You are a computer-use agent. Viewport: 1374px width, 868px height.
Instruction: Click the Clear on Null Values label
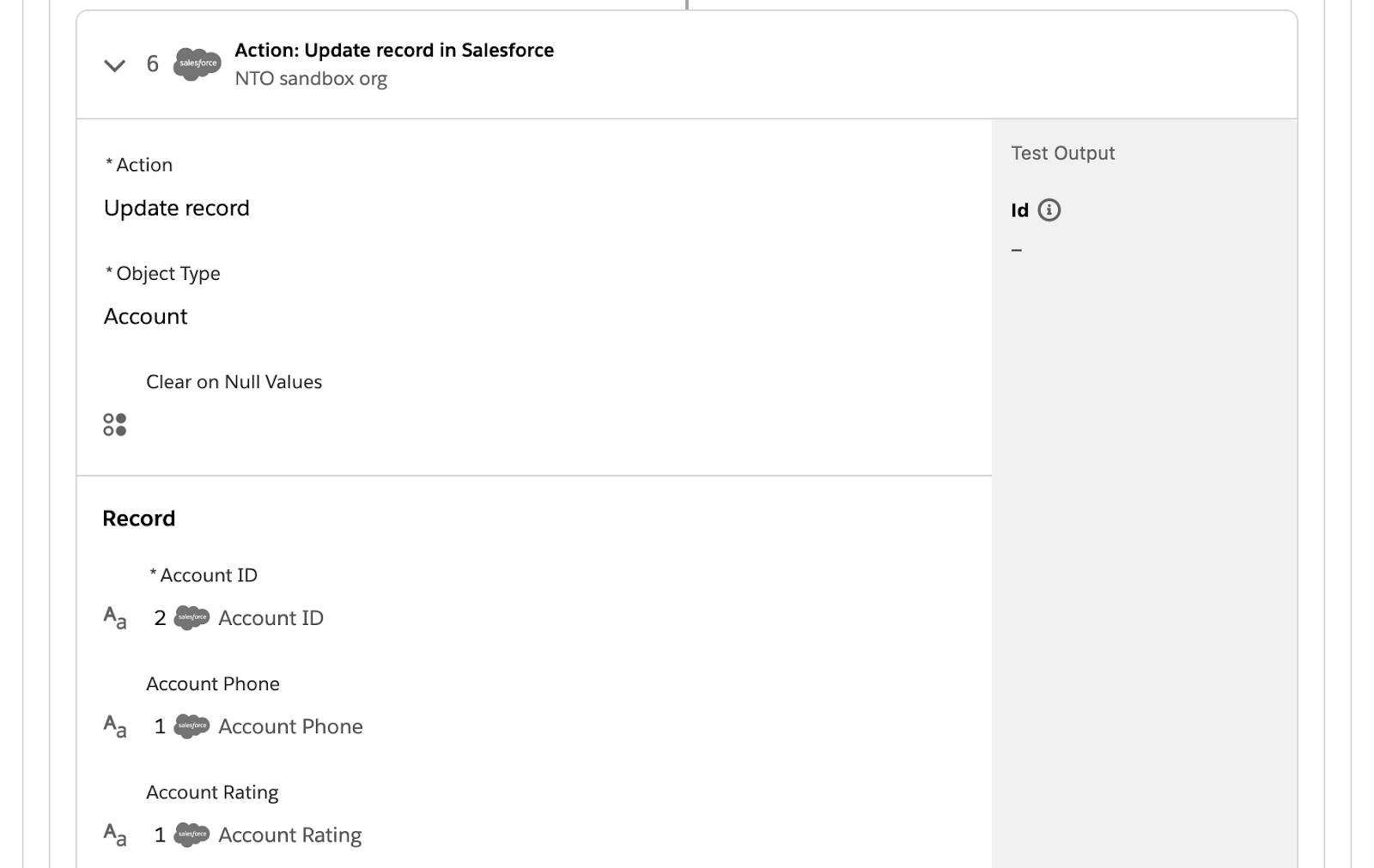click(234, 382)
